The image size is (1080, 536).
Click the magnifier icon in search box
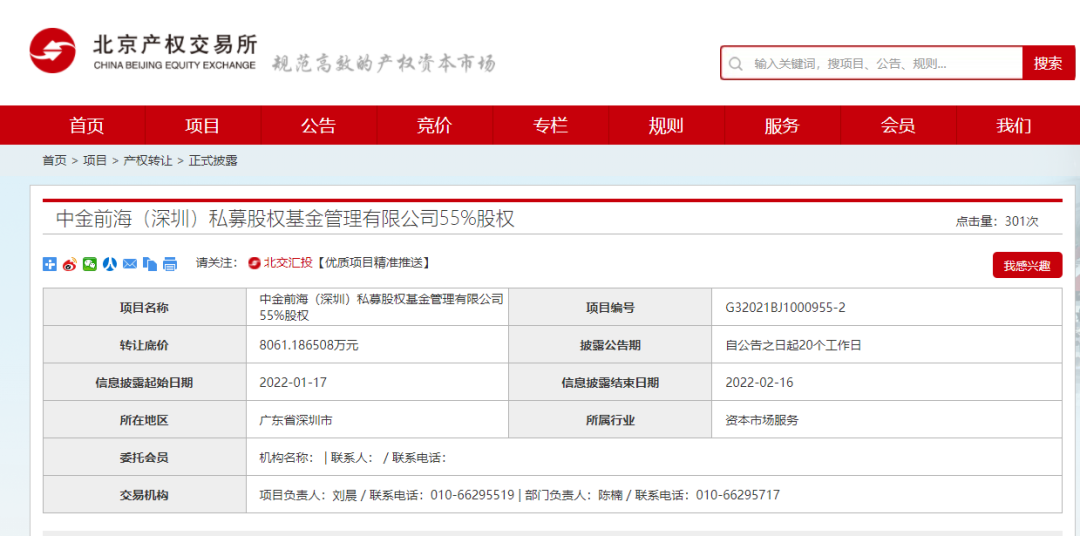pyautogui.click(x=736, y=64)
